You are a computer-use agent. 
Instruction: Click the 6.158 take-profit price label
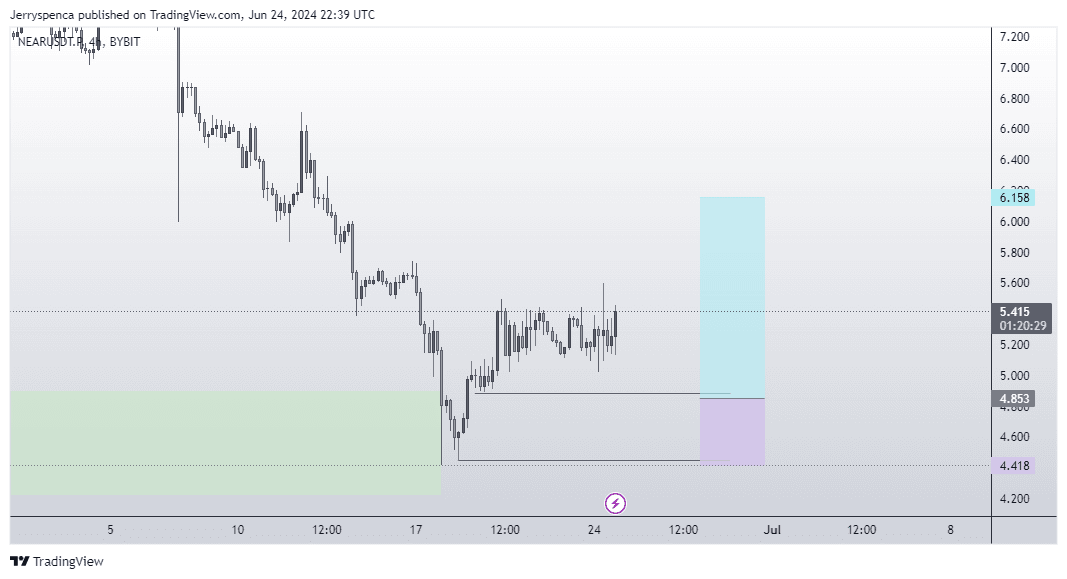(x=1015, y=198)
